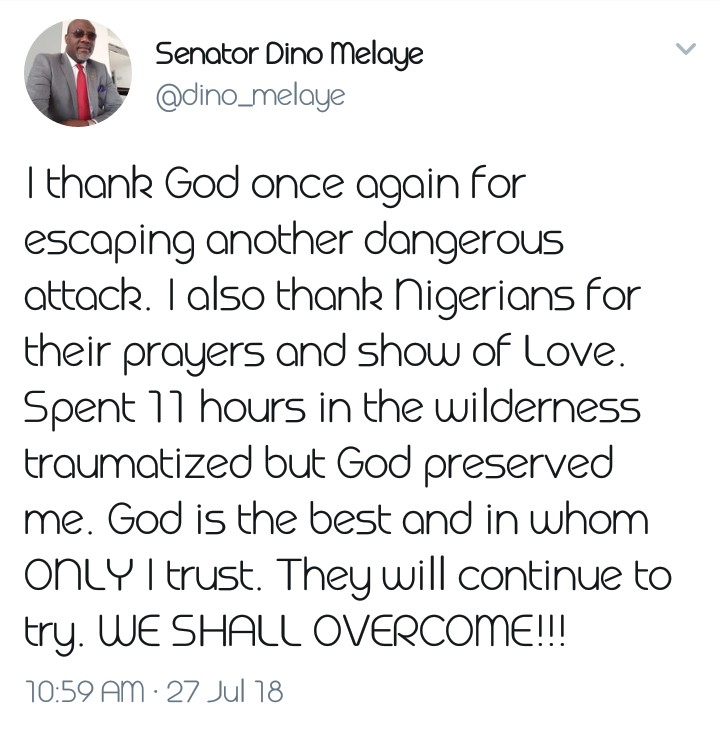Click the text They will continue to
Image resolution: width=720 pixels, height=733 pixels.
477,578
